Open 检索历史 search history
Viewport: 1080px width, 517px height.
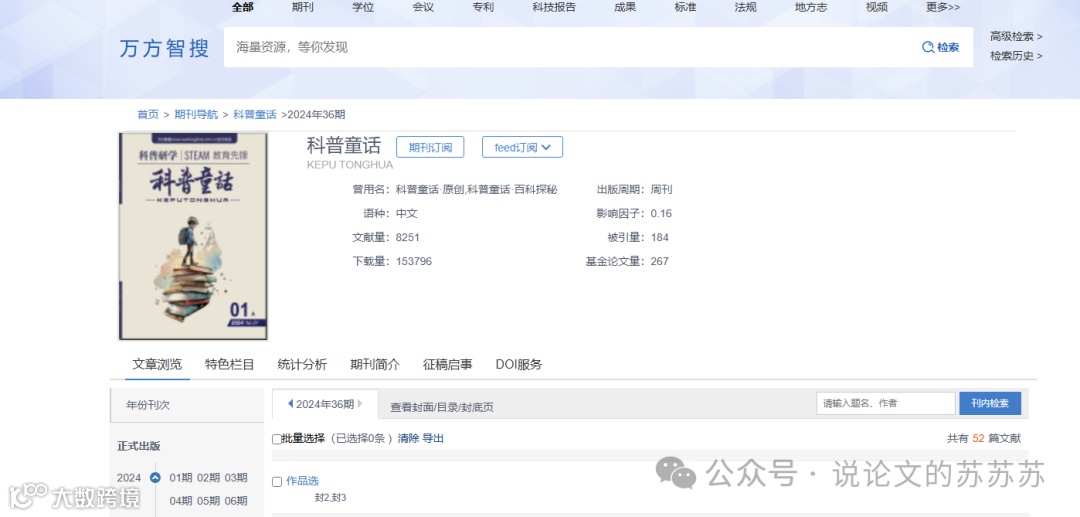point(1016,56)
